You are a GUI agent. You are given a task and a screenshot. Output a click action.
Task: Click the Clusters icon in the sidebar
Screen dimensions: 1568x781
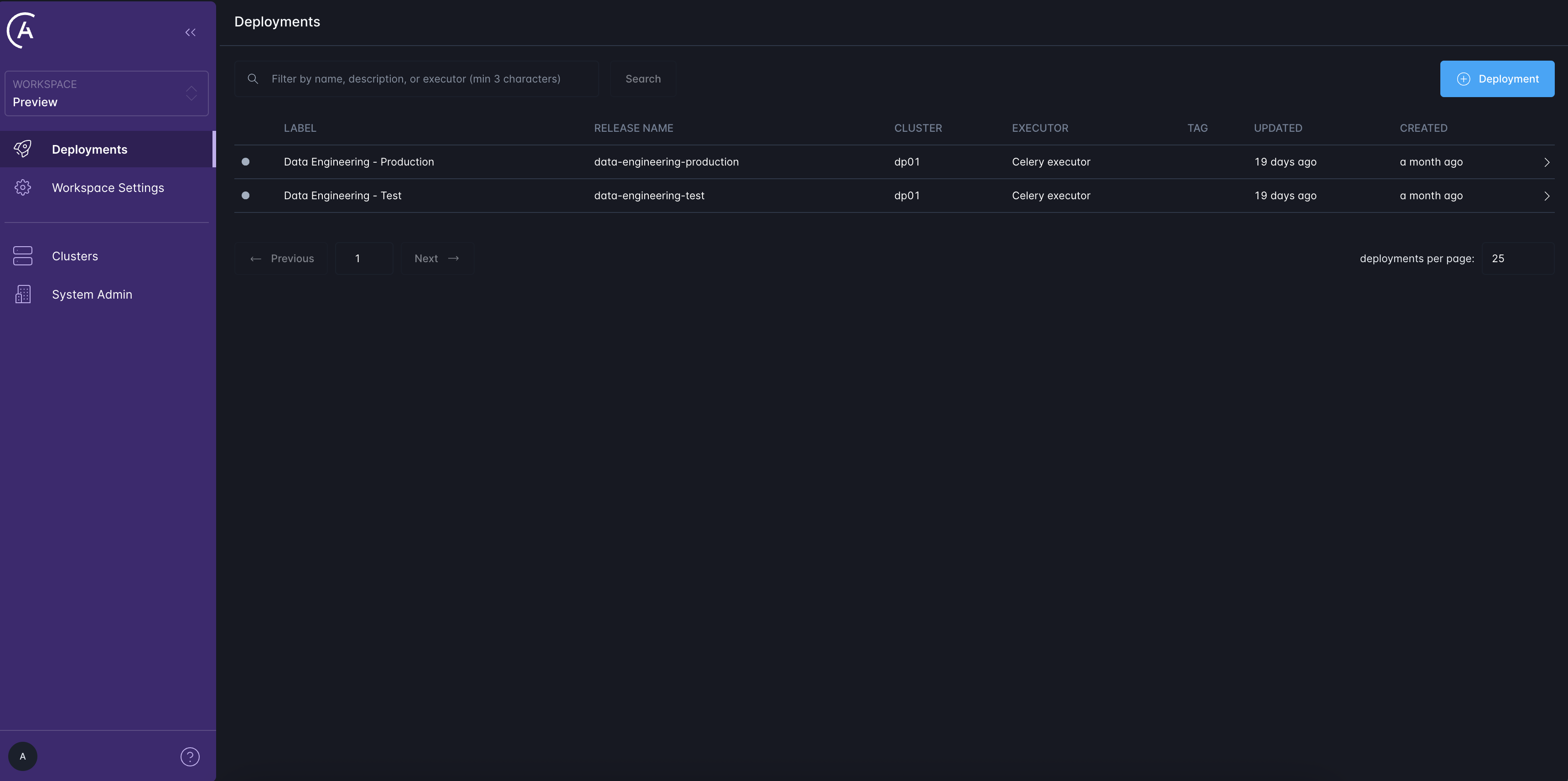pos(22,256)
